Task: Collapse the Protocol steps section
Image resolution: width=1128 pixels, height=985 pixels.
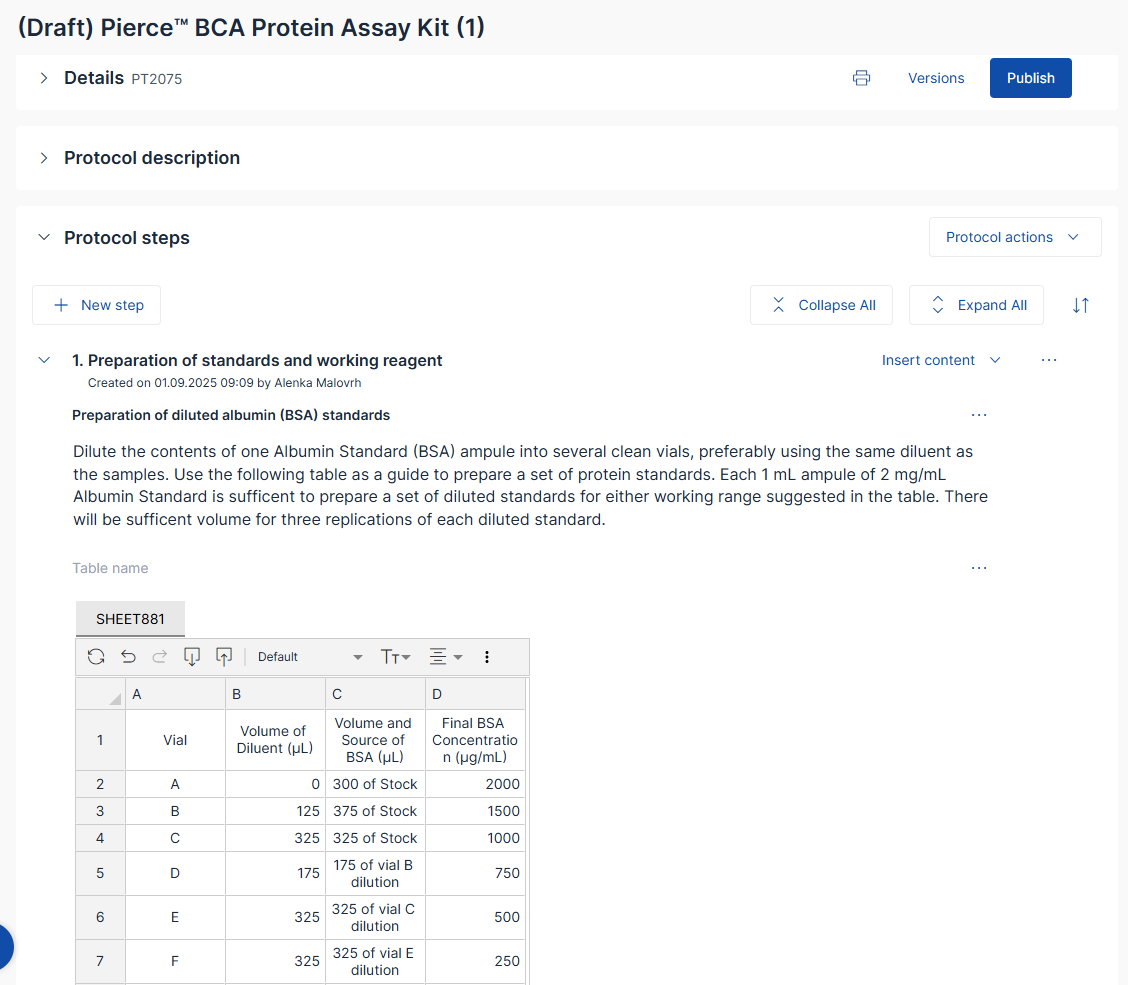Action: pos(44,238)
